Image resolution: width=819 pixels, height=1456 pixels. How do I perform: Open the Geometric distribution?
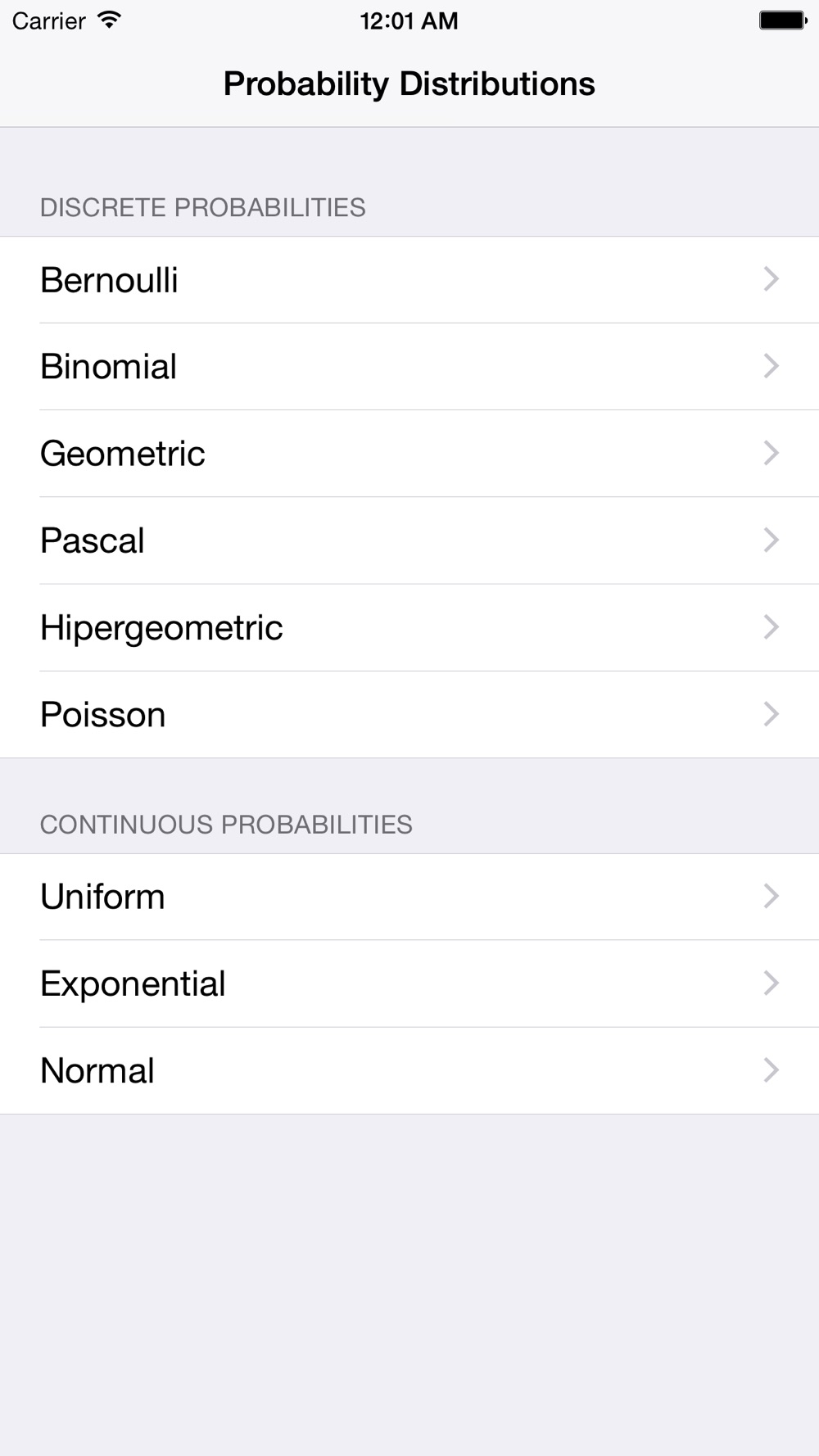pyautogui.click(x=409, y=454)
